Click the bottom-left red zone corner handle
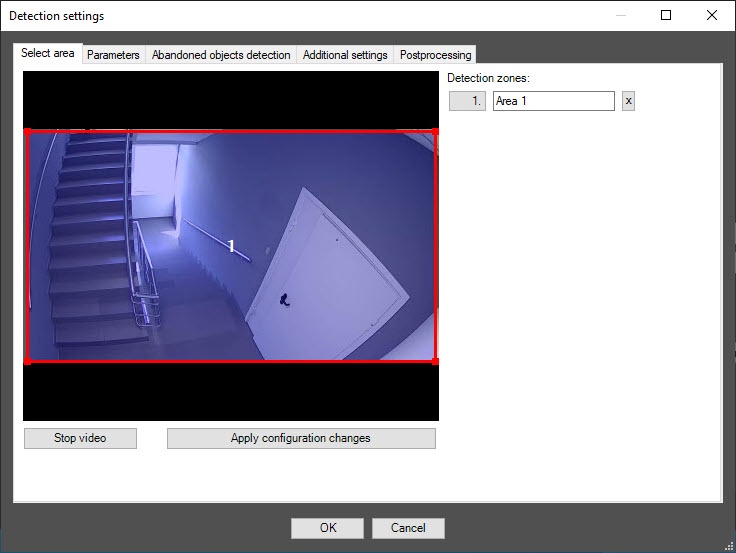 (x=27, y=361)
